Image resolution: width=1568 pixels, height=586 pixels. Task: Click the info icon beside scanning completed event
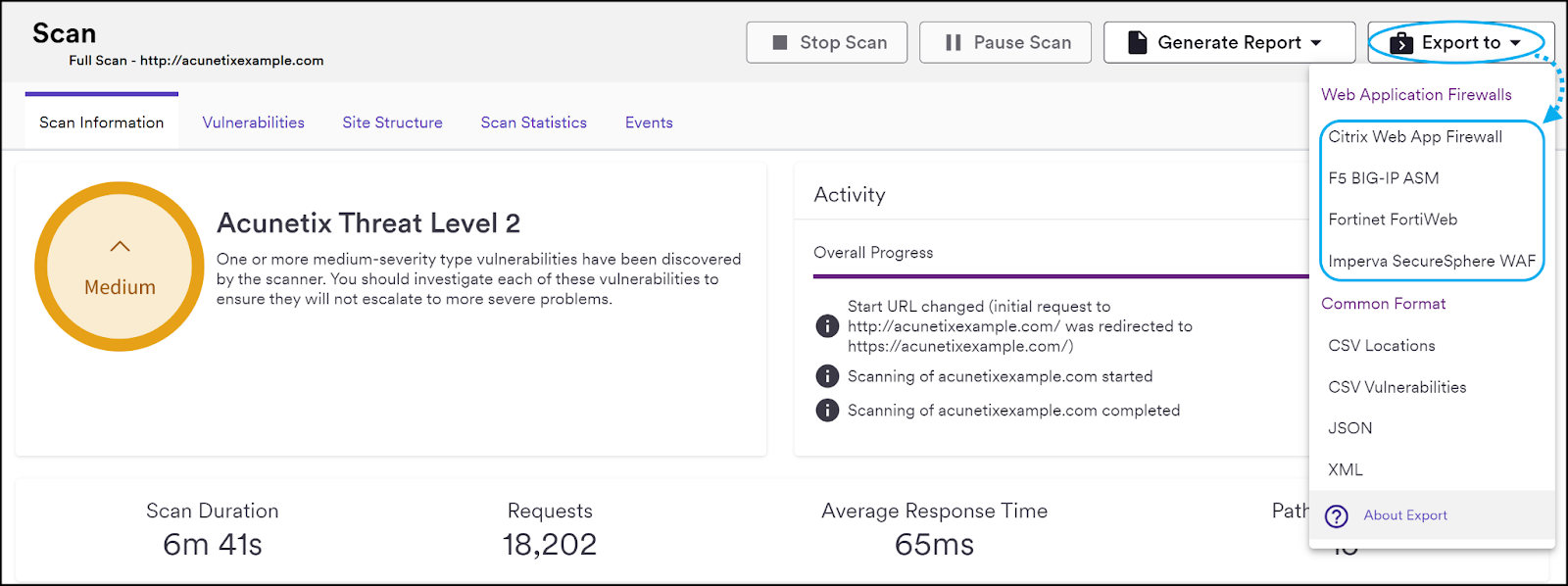pyautogui.click(x=827, y=411)
